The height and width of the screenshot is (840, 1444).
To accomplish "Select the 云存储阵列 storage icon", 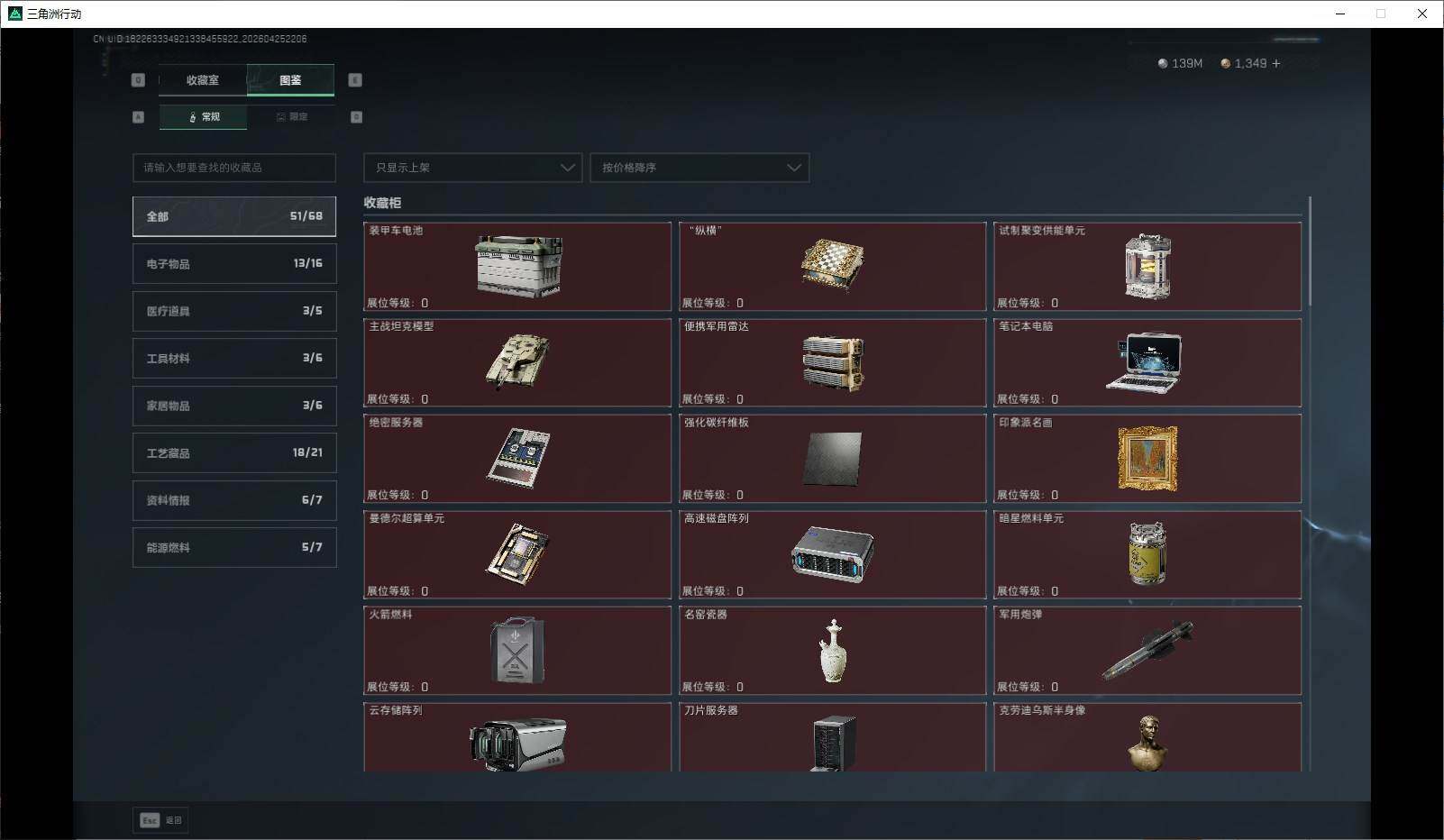I will [x=517, y=744].
